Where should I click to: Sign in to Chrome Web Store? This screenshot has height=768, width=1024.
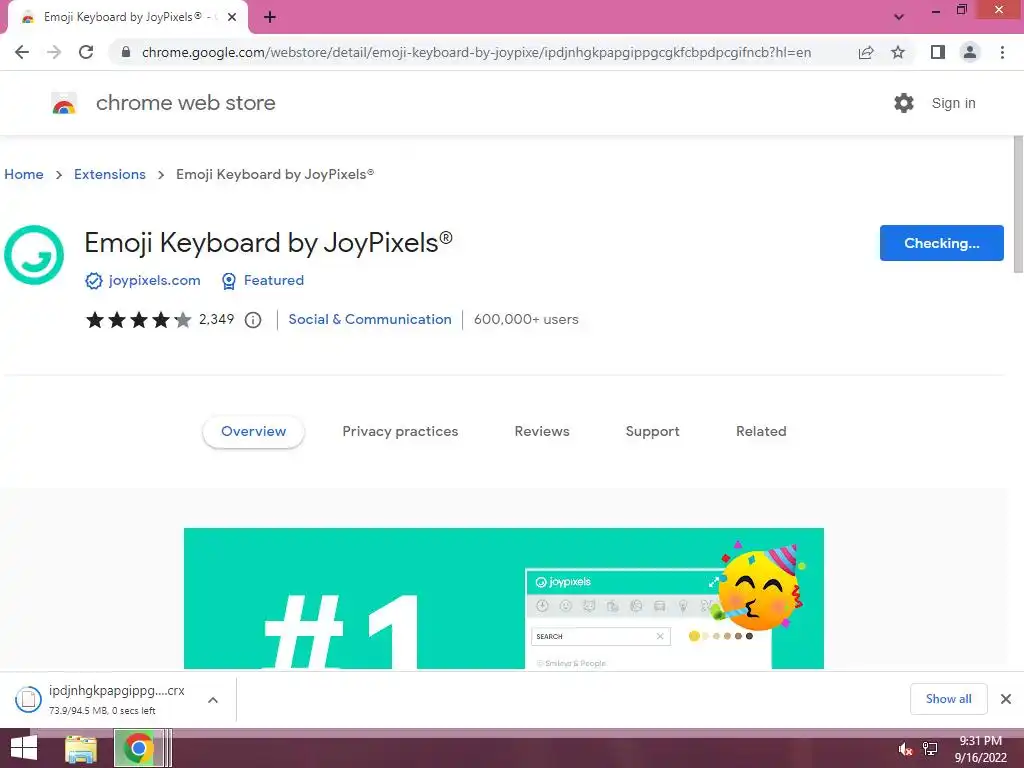click(x=953, y=103)
